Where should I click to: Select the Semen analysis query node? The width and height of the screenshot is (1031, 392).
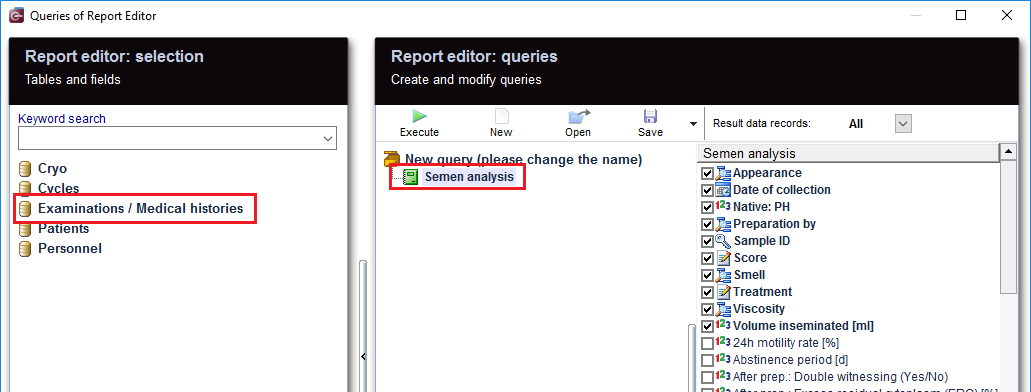[x=469, y=177]
